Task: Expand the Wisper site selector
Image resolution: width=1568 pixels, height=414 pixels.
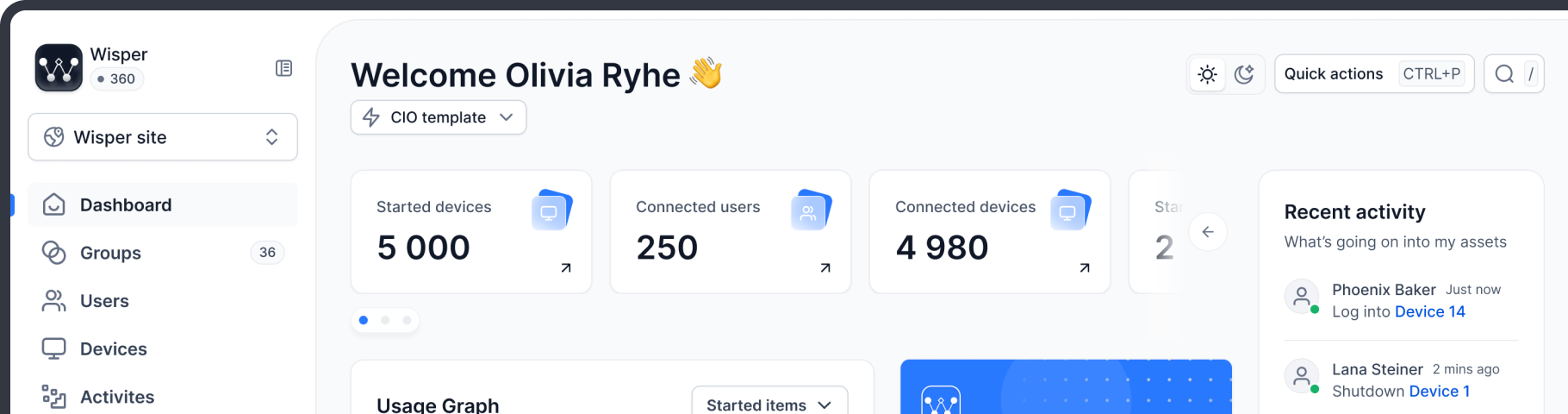Action: pos(163,137)
